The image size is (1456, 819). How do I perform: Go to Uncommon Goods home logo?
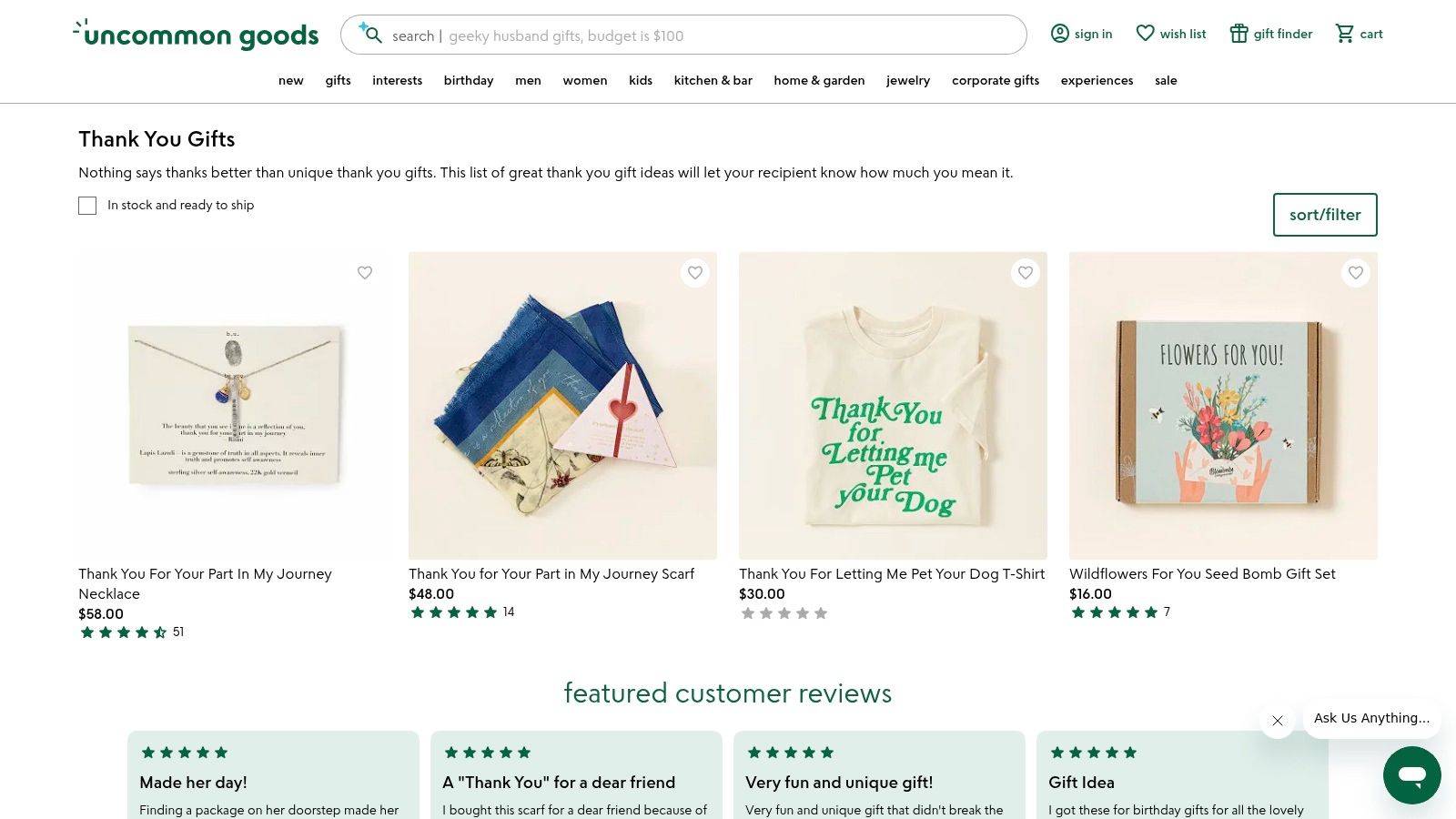click(197, 35)
